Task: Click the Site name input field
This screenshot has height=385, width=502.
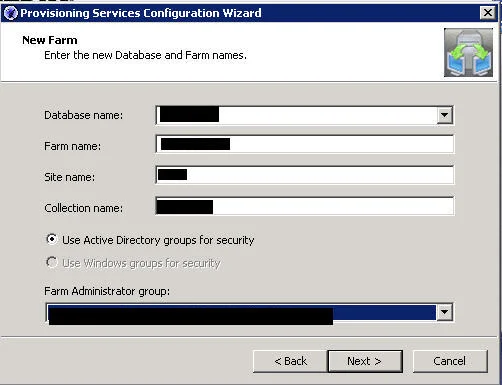Action: tap(304, 175)
